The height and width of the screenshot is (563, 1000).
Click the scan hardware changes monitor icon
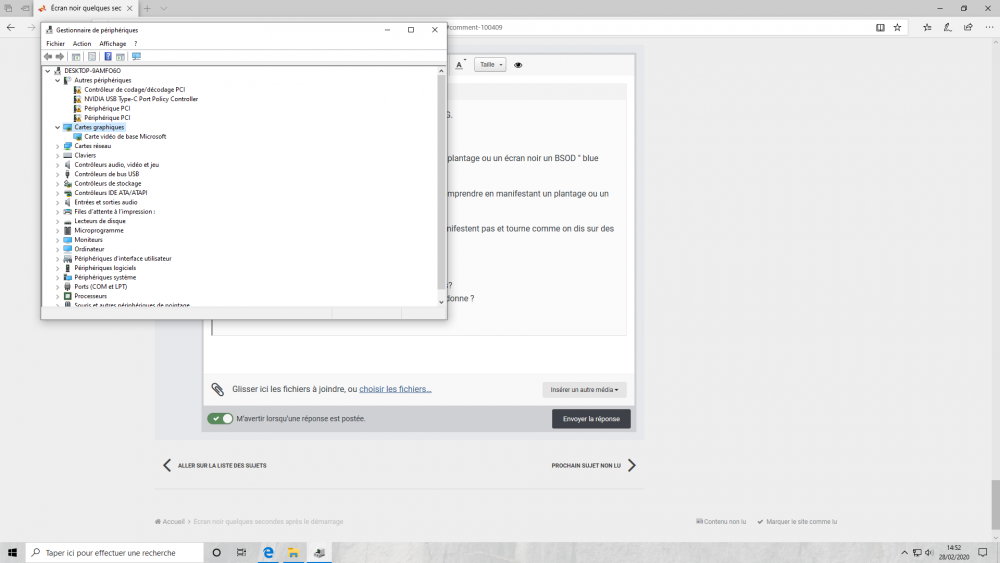coord(136,57)
